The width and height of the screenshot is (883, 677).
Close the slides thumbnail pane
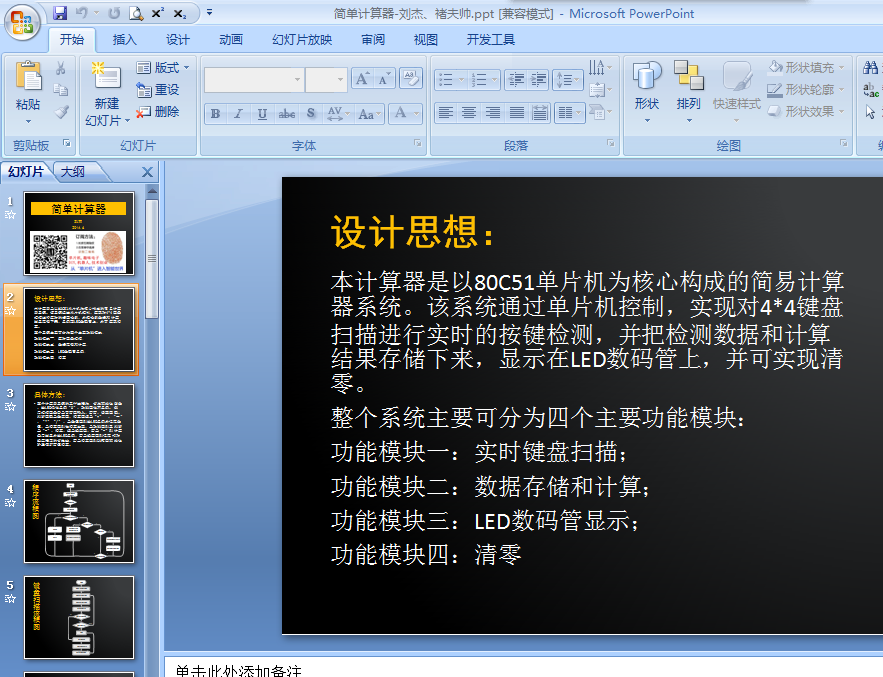click(147, 172)
